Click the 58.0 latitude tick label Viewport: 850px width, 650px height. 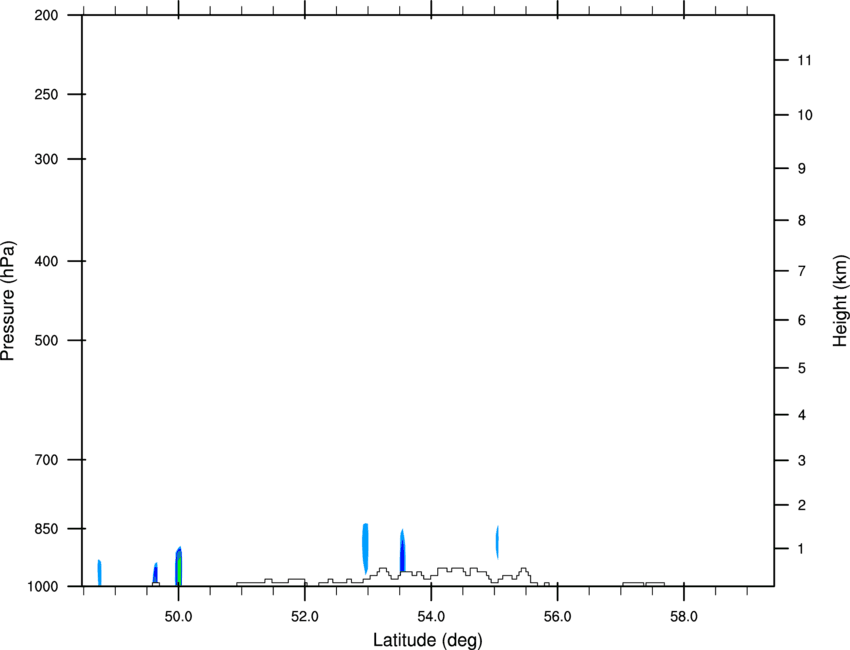click(x=684, y=616)
